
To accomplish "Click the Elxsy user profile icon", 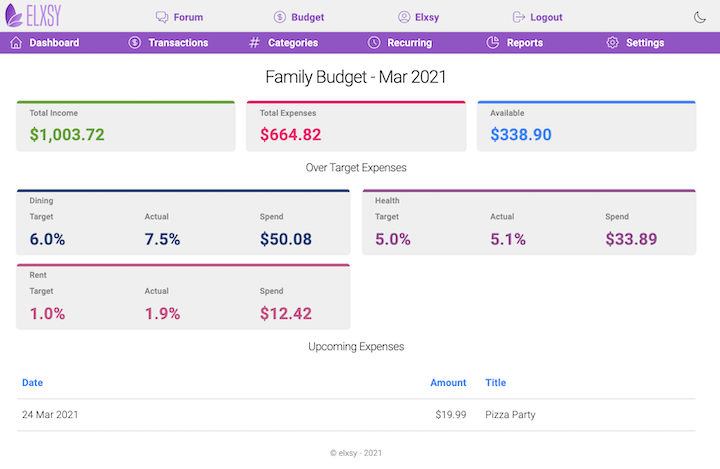I will [404, 17].
